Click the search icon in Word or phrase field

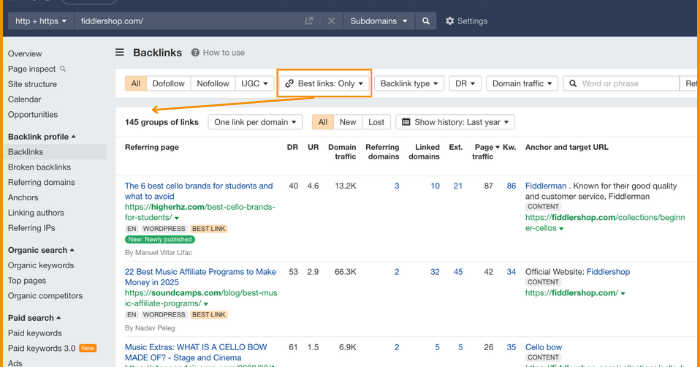pyautogui.click(x=573, y=83)
